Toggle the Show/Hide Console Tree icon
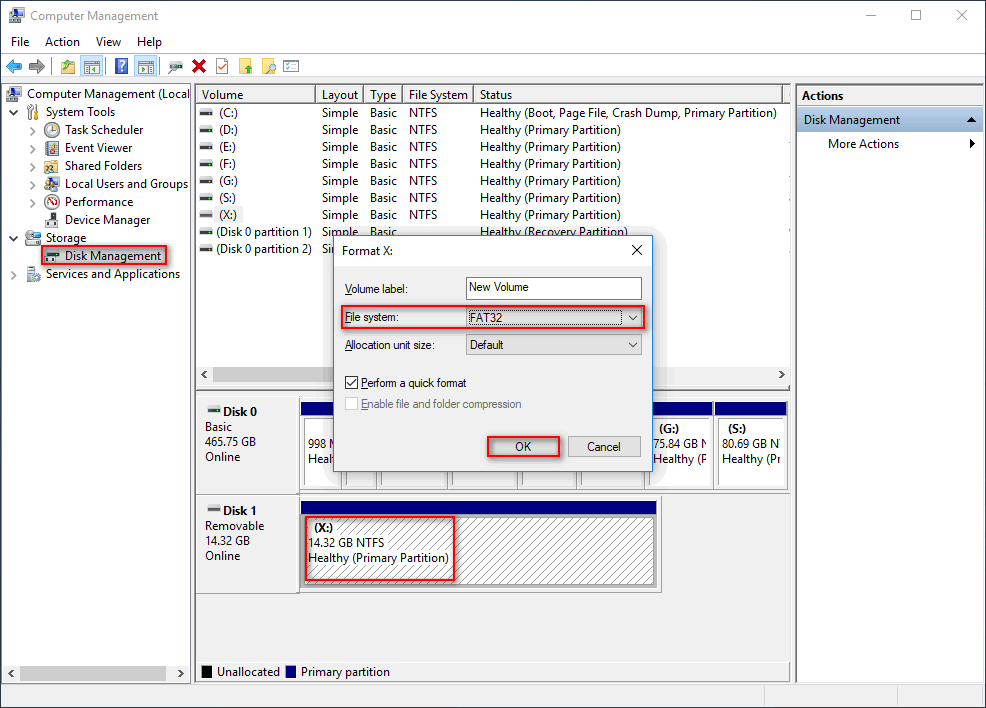The height and width of the screenshot is (708, 986). click(92, 66)
